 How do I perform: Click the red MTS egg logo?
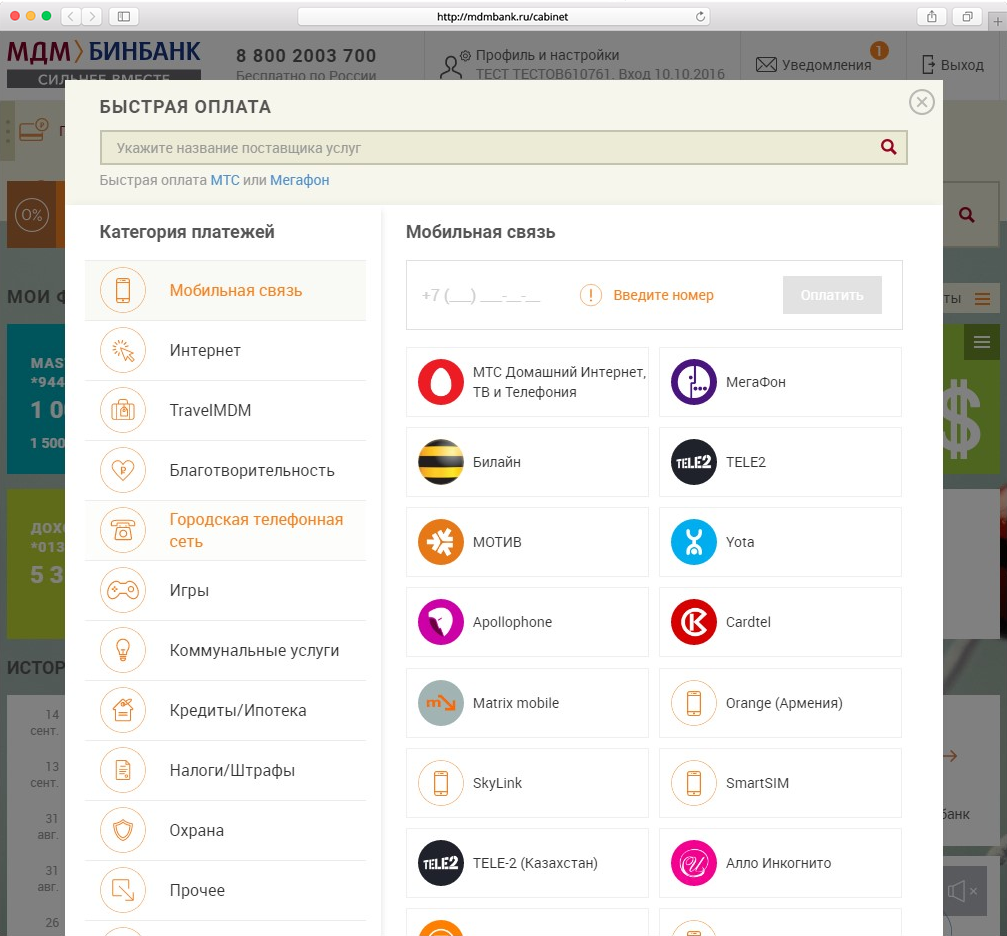441,382
